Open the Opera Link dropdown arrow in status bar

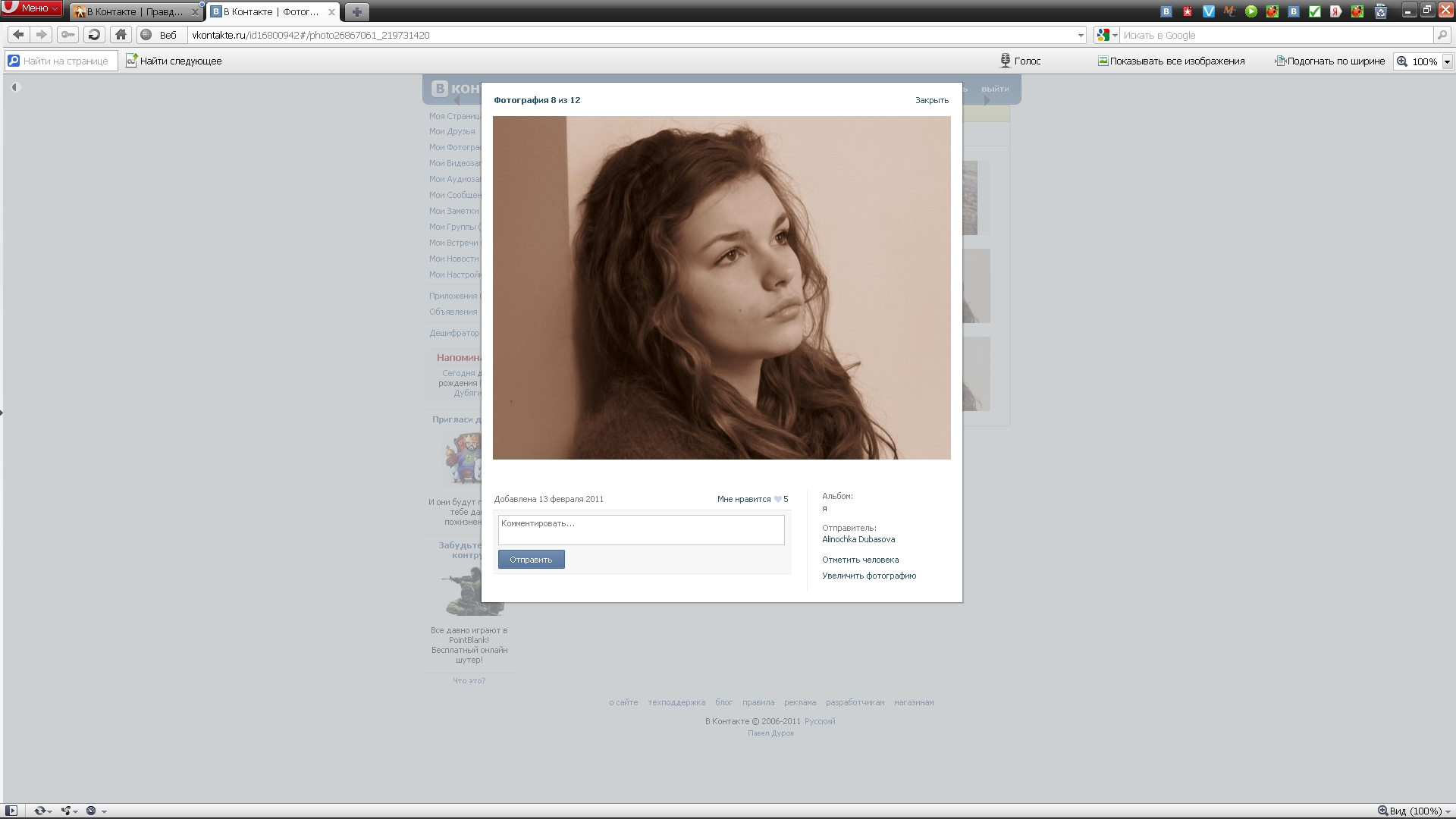pos(50,811)
